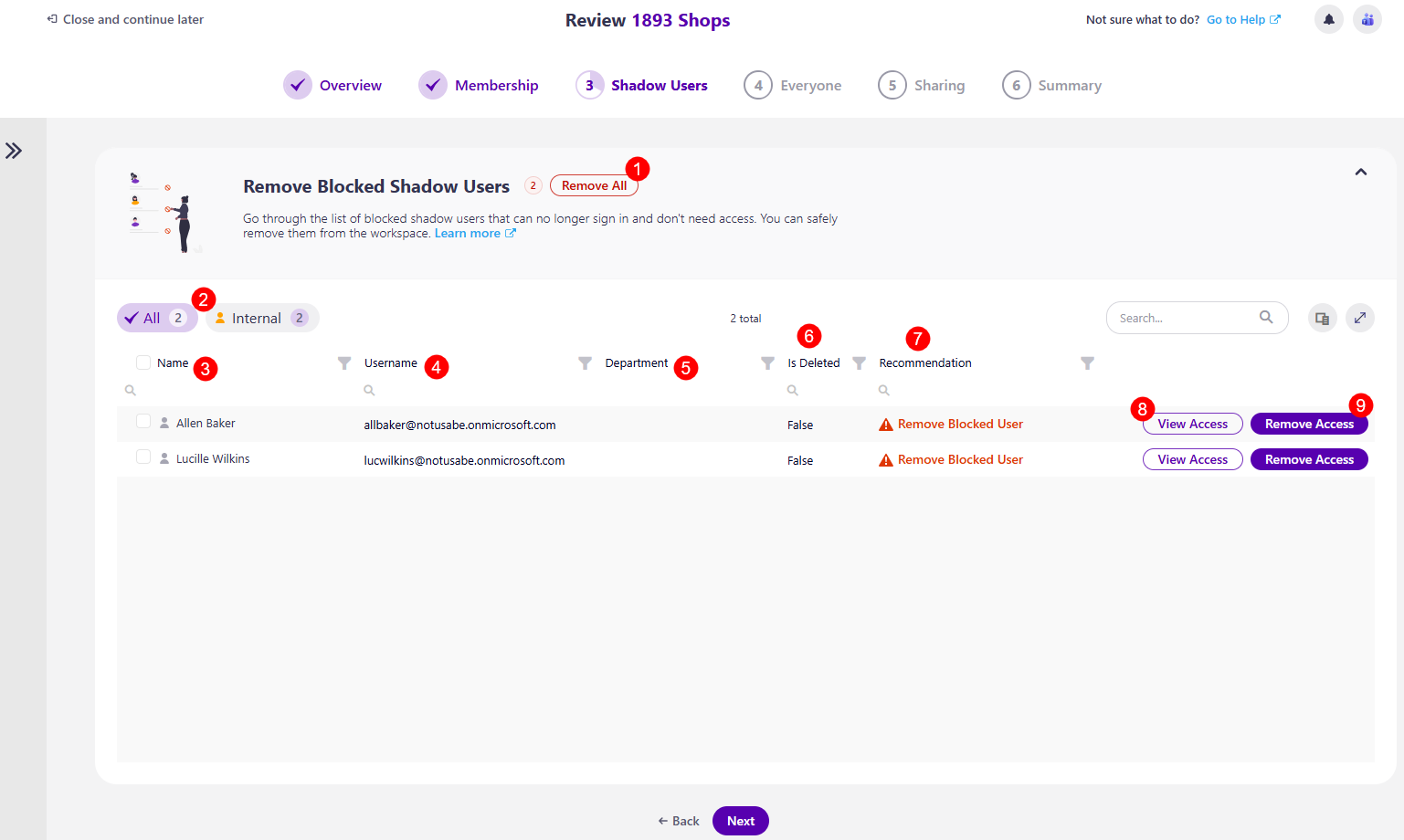Click the Remove All button
Viewport: 1404px width, 840px height.
(594, 184)
